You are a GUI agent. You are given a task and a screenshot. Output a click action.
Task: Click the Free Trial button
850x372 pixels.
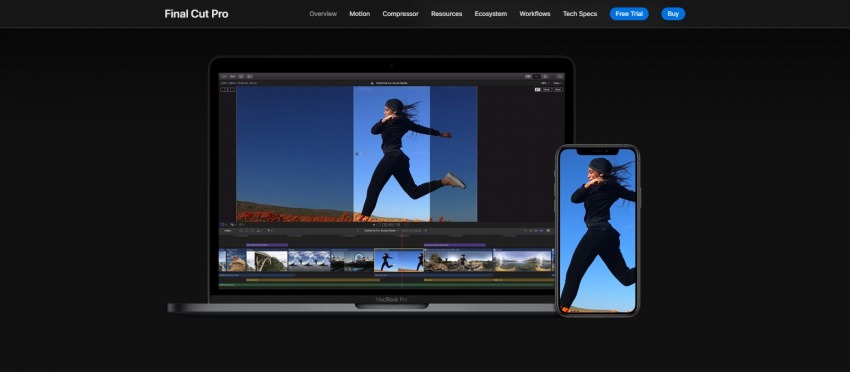click(x=629, y=14)
